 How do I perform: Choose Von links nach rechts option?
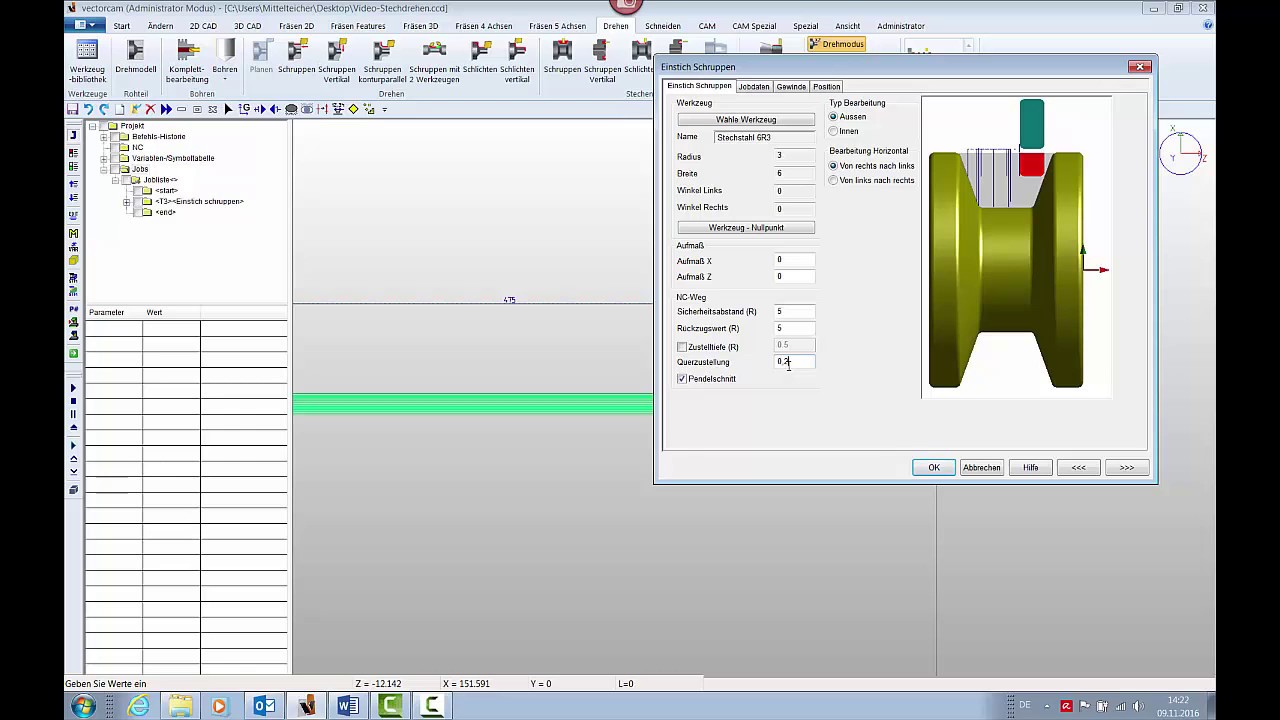coord(833,180)
